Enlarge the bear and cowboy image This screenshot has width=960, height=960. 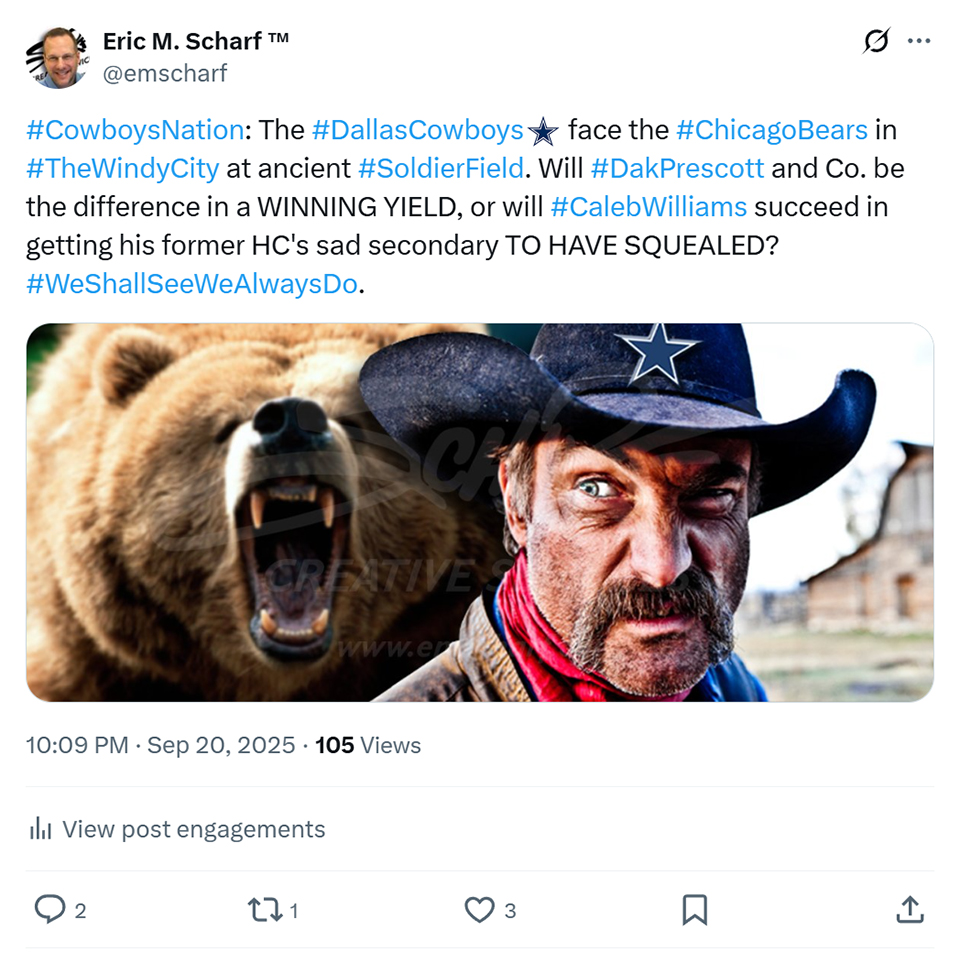point(480,512)
